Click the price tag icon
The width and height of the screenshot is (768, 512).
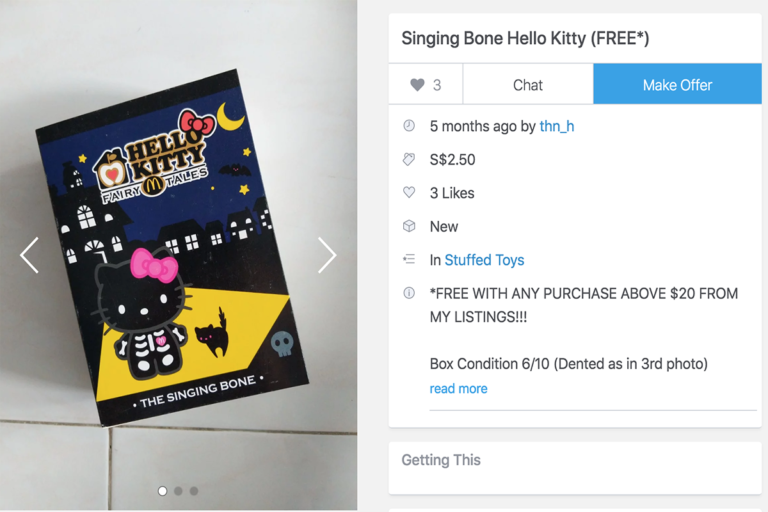click(x=408, y=159)
